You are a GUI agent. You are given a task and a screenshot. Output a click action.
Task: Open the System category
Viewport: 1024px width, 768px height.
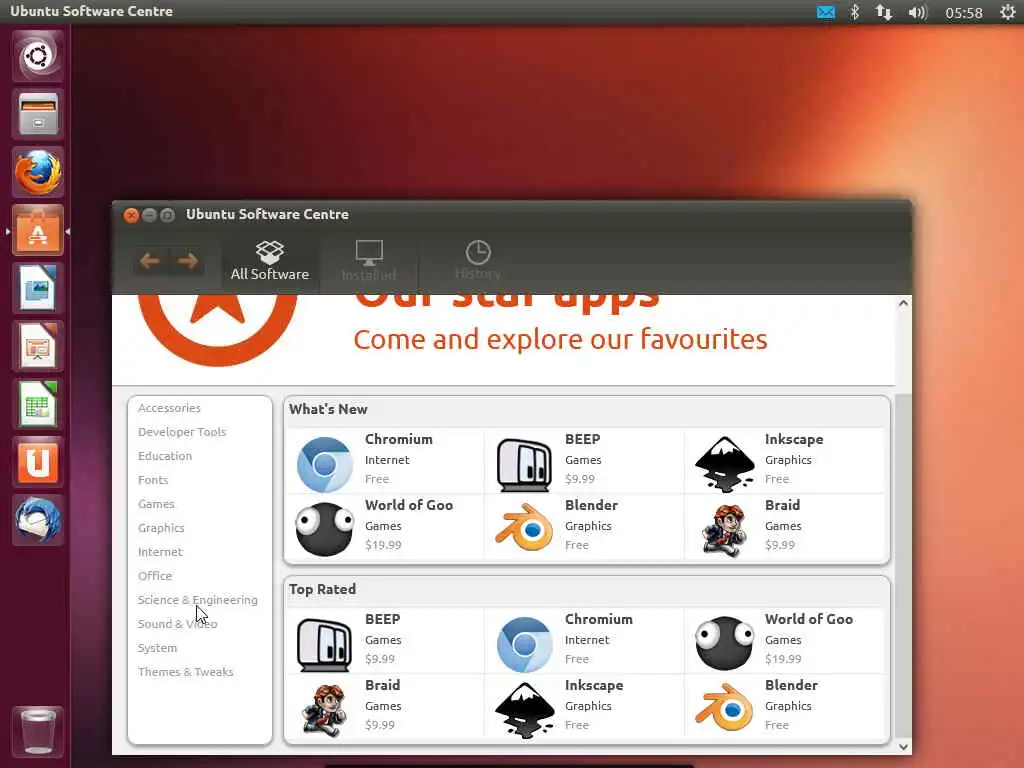157,648
